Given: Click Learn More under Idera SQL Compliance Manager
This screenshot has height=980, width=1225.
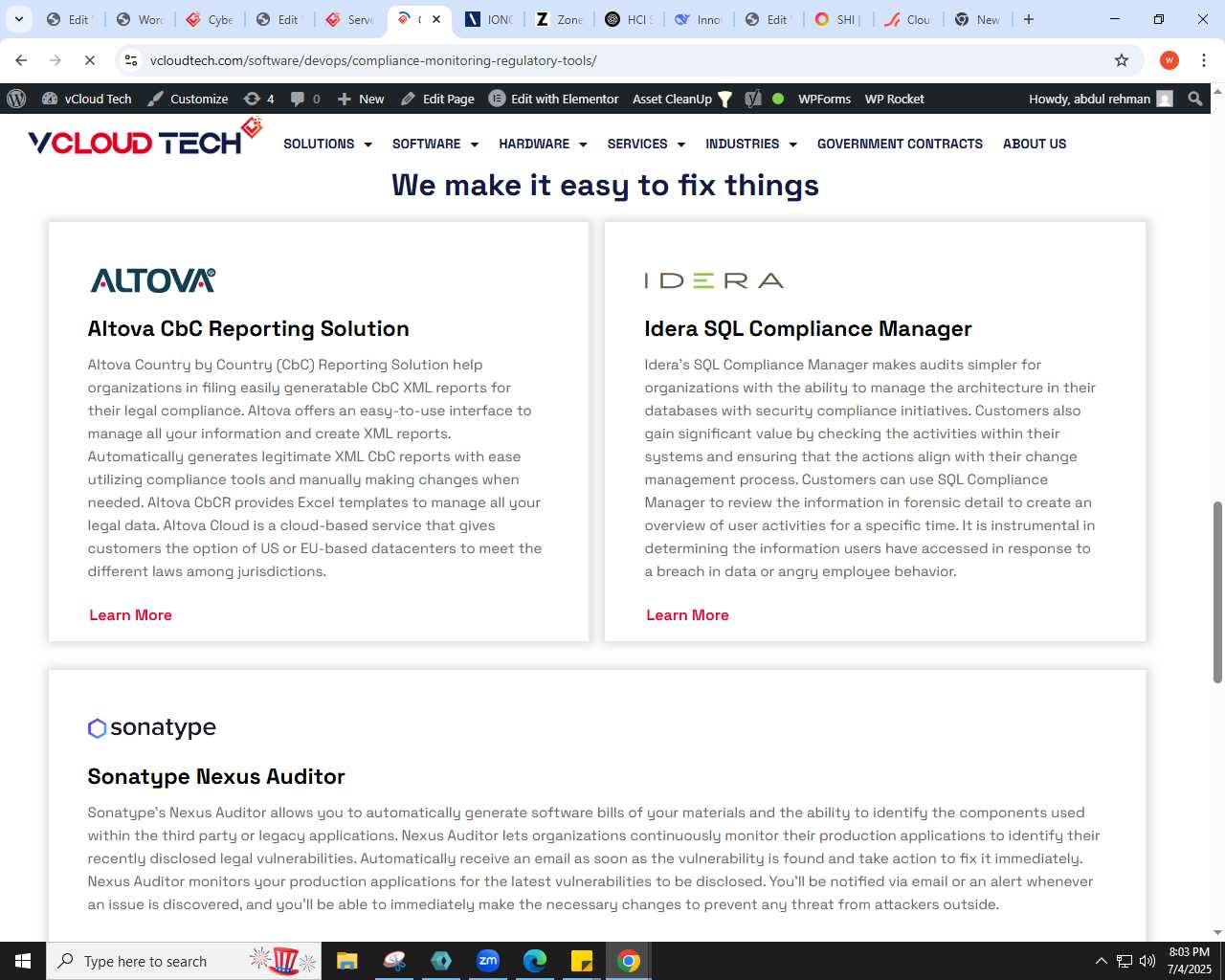Looking at the screenshot, I should pyautogui.click(x=687, y=615).
